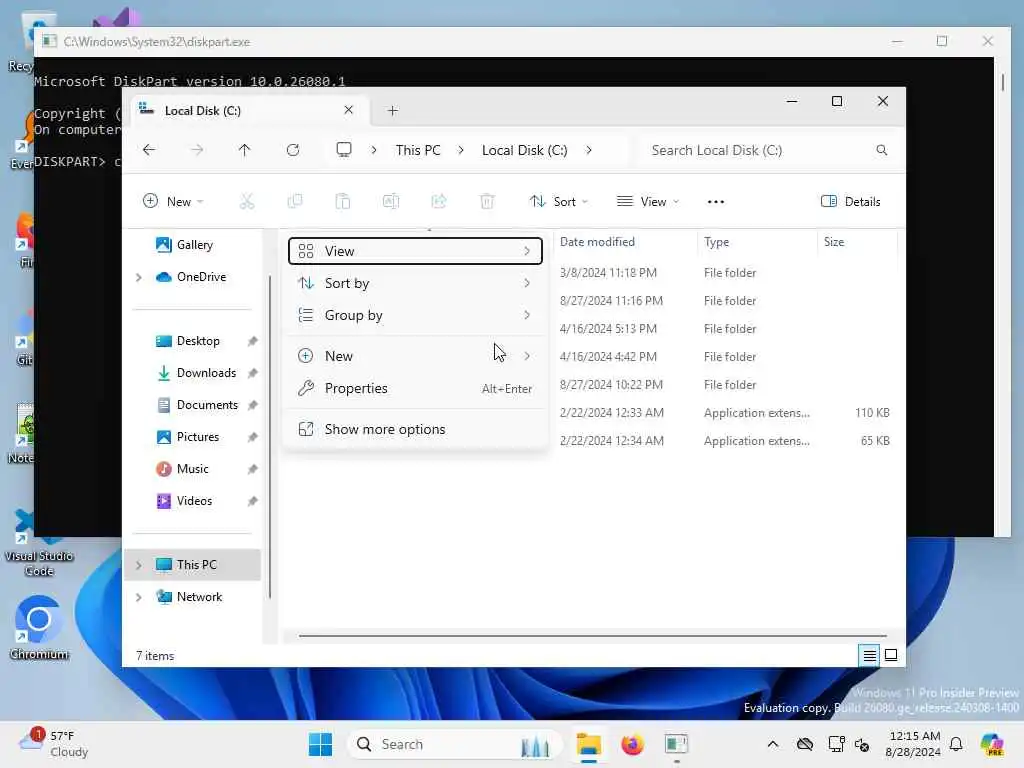Open the View submenu in context menu
The width and height of the screenshot is (1024, 768).
coord(415,251)
